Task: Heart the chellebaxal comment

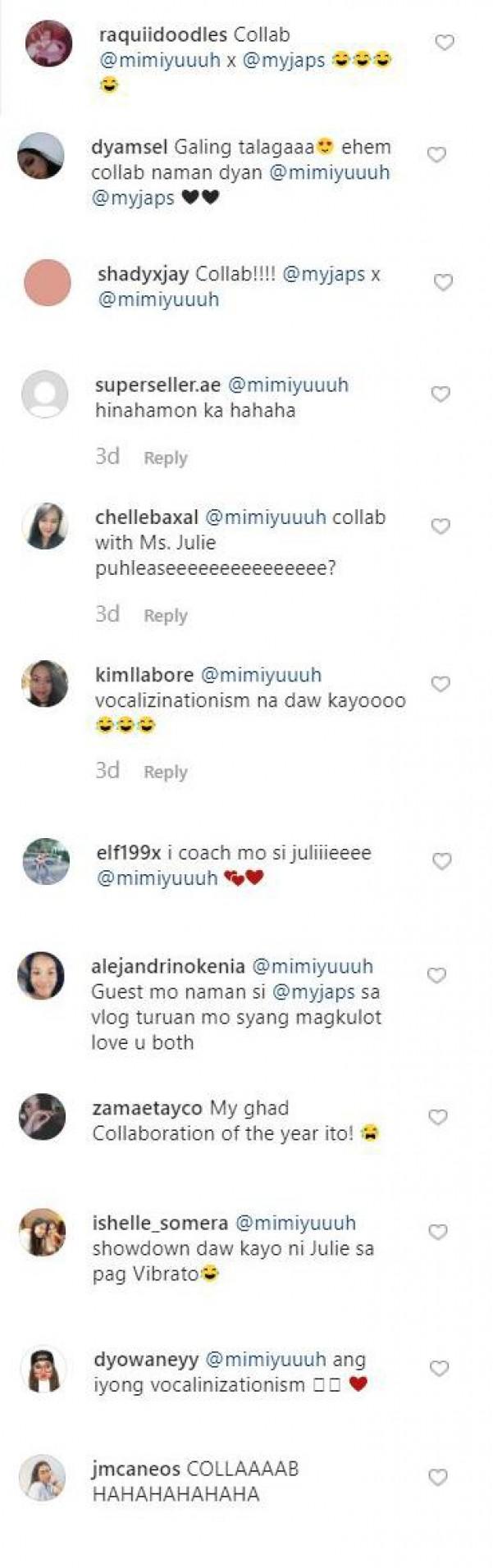Action: pyautogui.click(x=441, y=526)
